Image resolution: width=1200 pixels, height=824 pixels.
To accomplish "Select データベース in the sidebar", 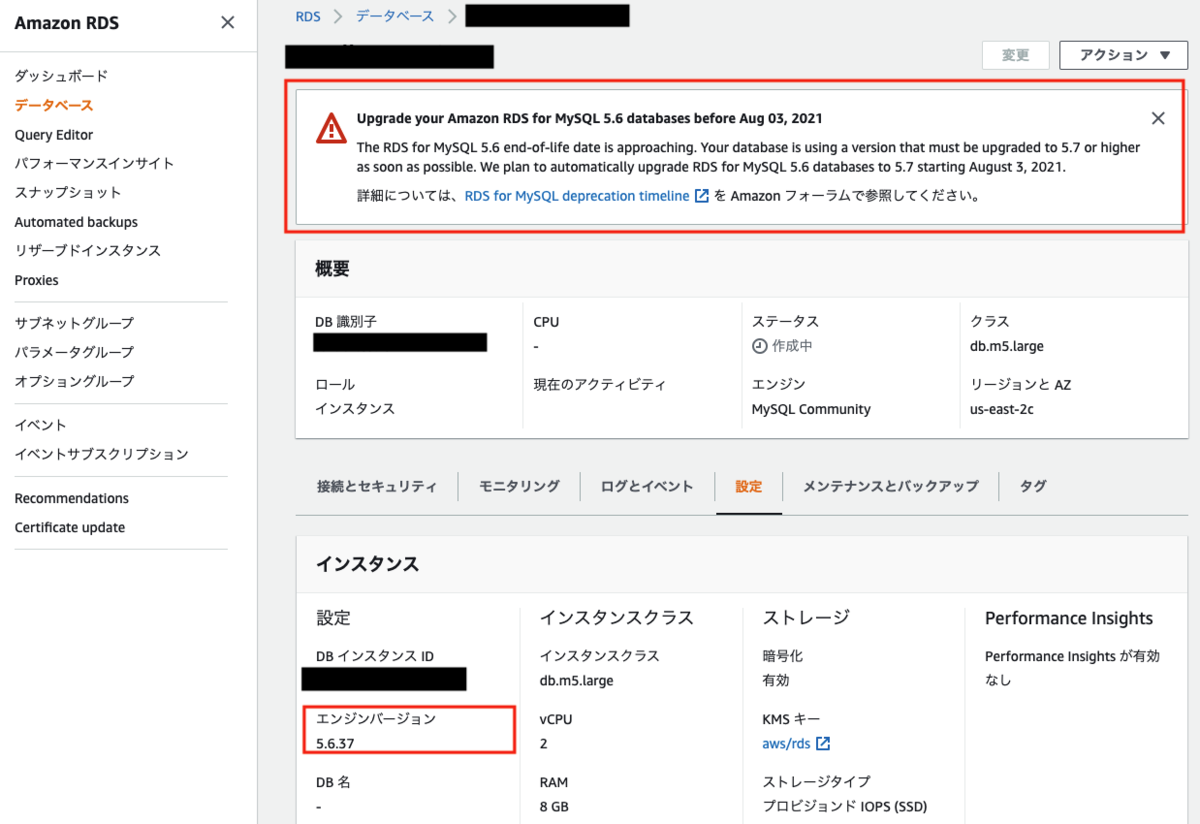I will (x=54, y=105).
